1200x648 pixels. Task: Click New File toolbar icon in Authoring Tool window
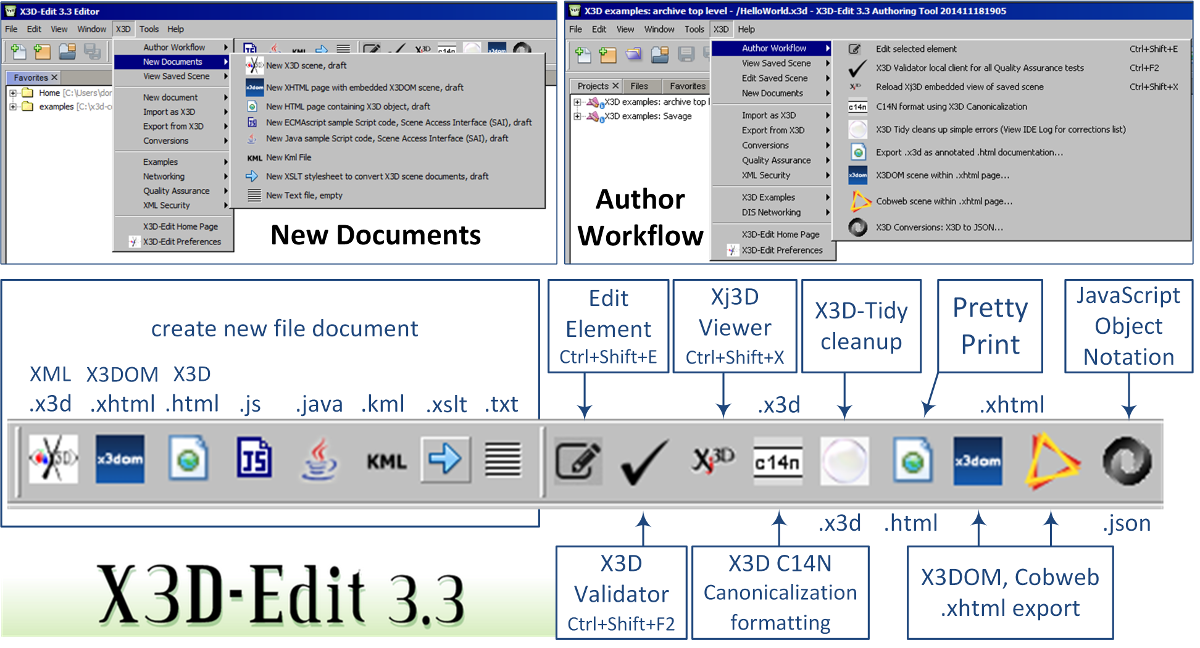coord(582,54)
